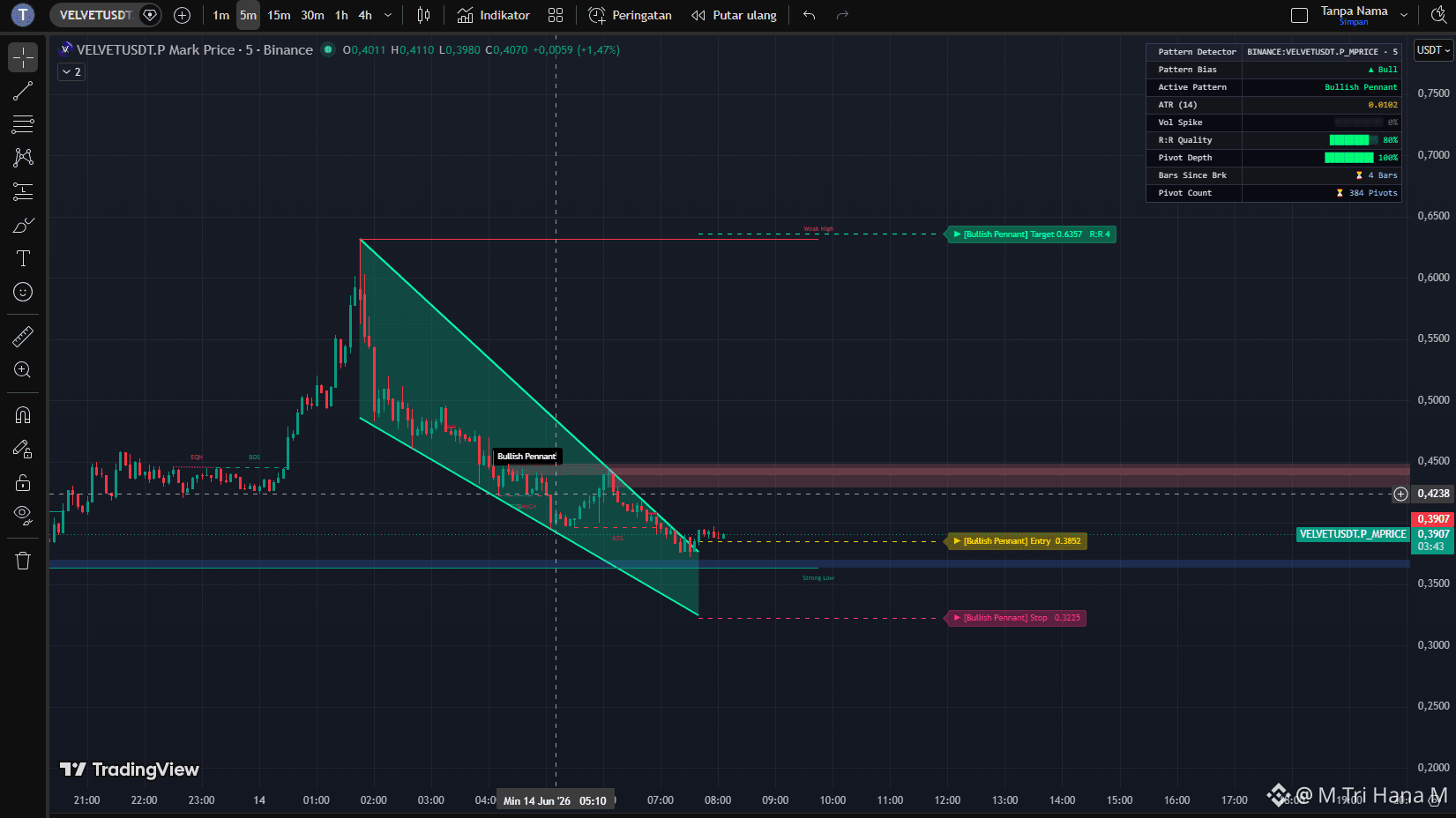Screen dimensions: 1456x818
Task: Open the Fibonacci and Gann tools
Action: [x=23, y=124]
